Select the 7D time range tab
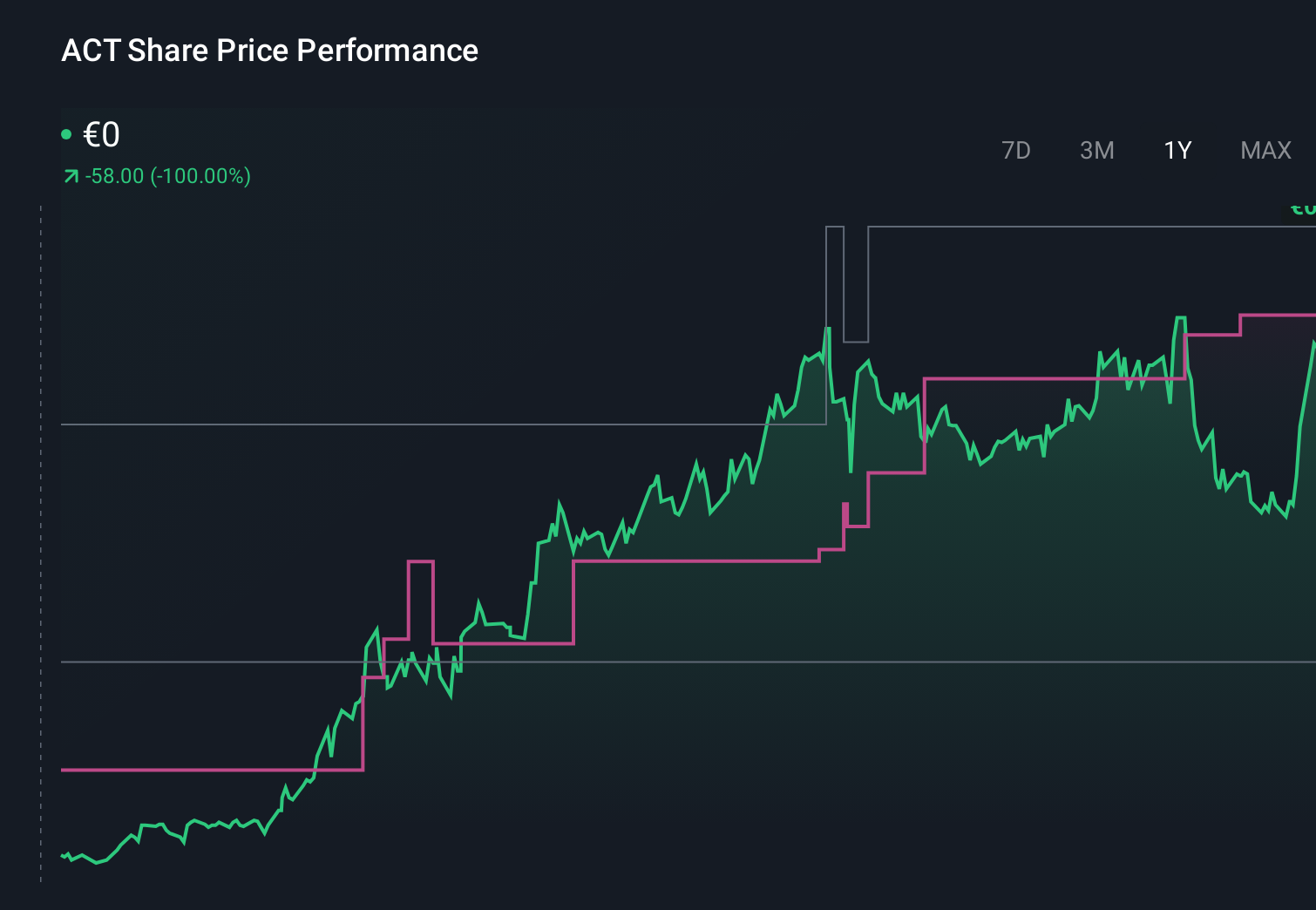1316x910 pixels. 1016,150
